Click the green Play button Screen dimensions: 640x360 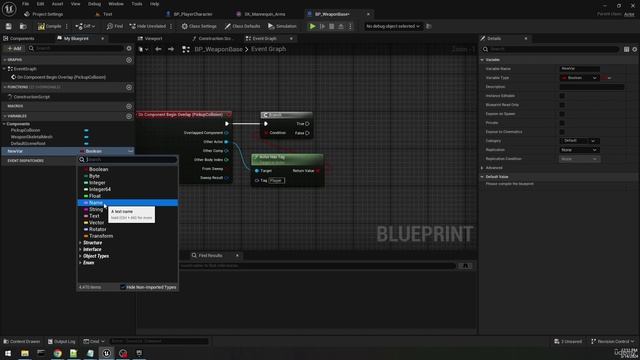click(312, 26)
